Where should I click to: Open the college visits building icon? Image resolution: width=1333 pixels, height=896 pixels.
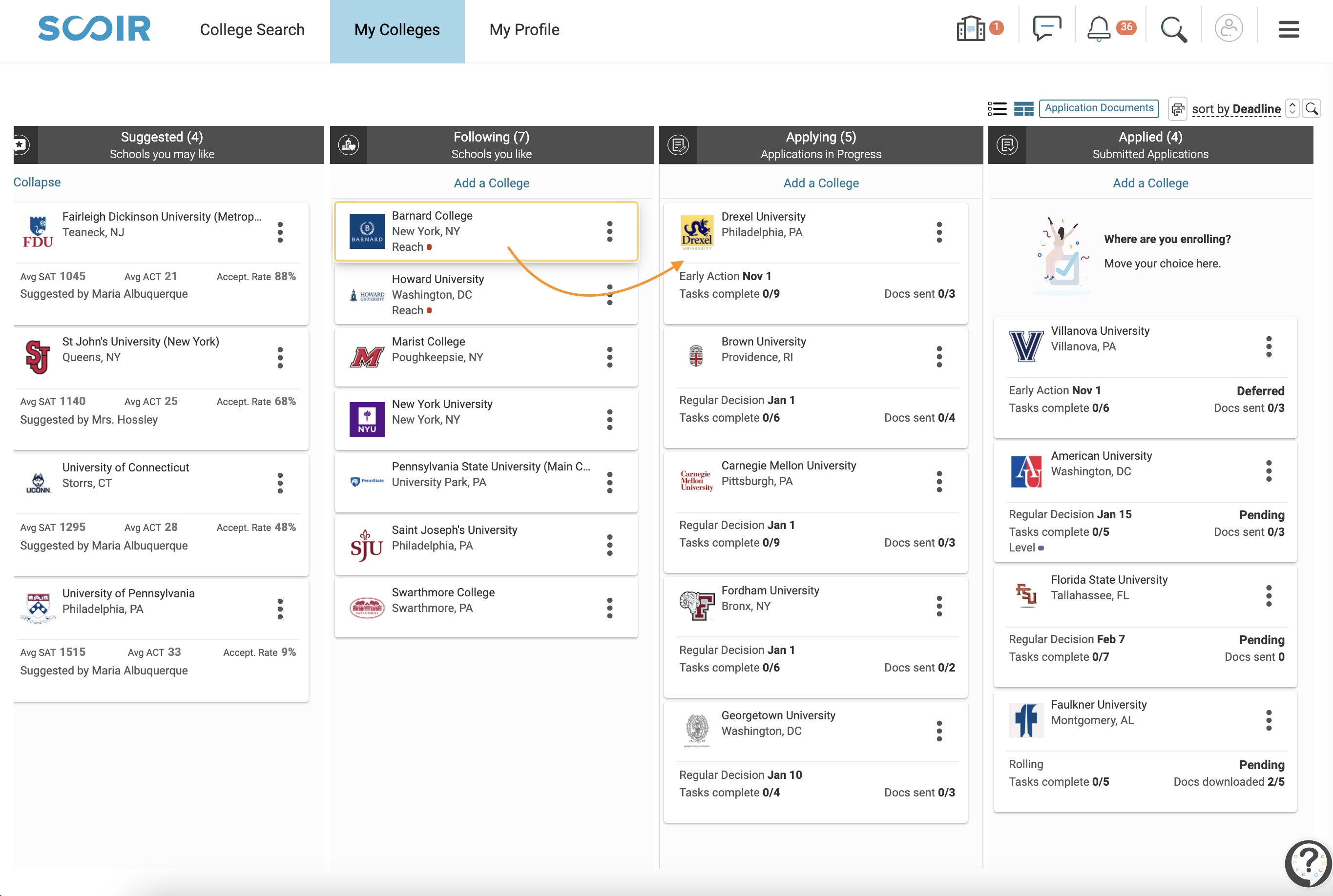(x=971, y=28)
